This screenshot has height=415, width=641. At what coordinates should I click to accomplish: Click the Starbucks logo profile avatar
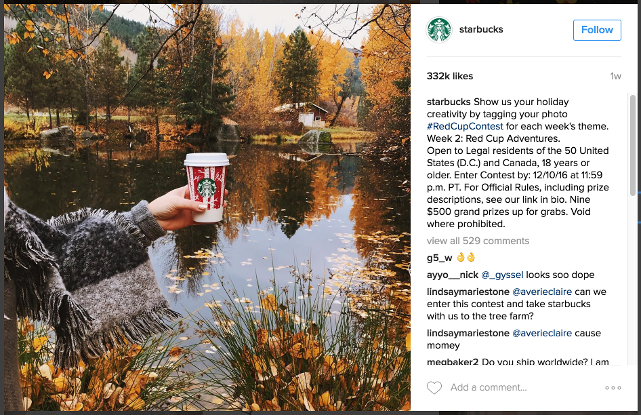(439, 29)
